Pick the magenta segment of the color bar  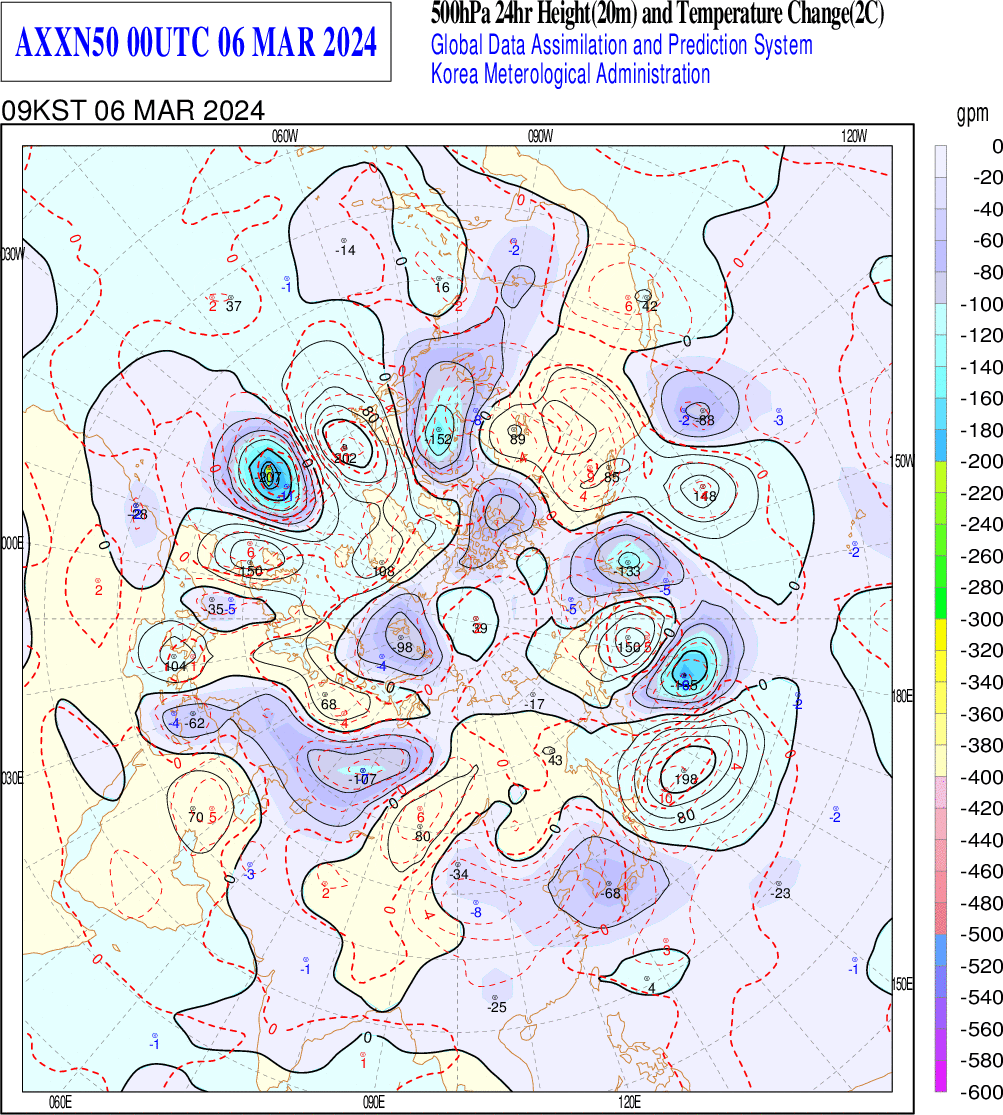coord(941,1075)
